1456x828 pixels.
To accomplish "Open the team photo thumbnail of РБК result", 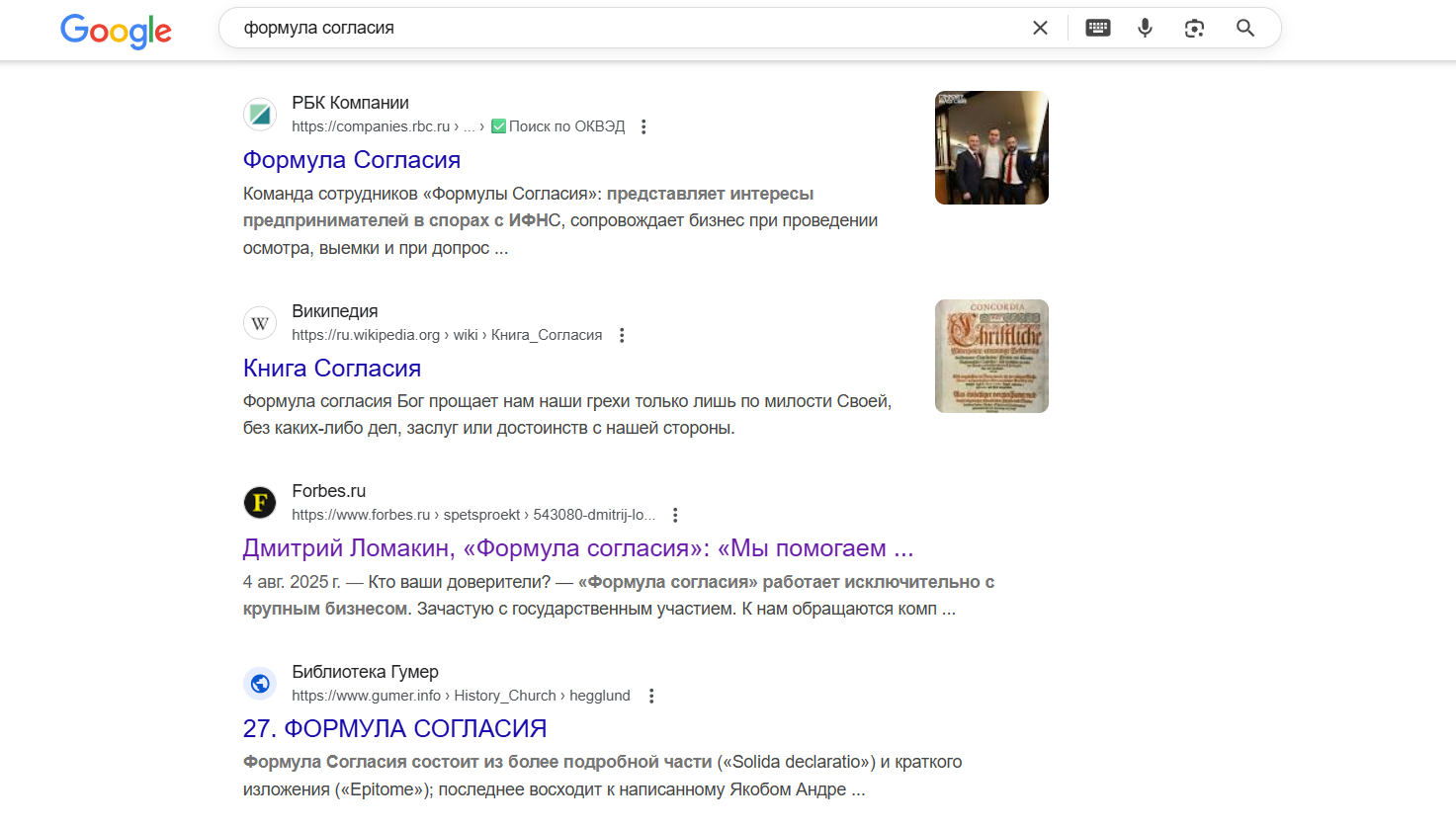I will point(991,147).
